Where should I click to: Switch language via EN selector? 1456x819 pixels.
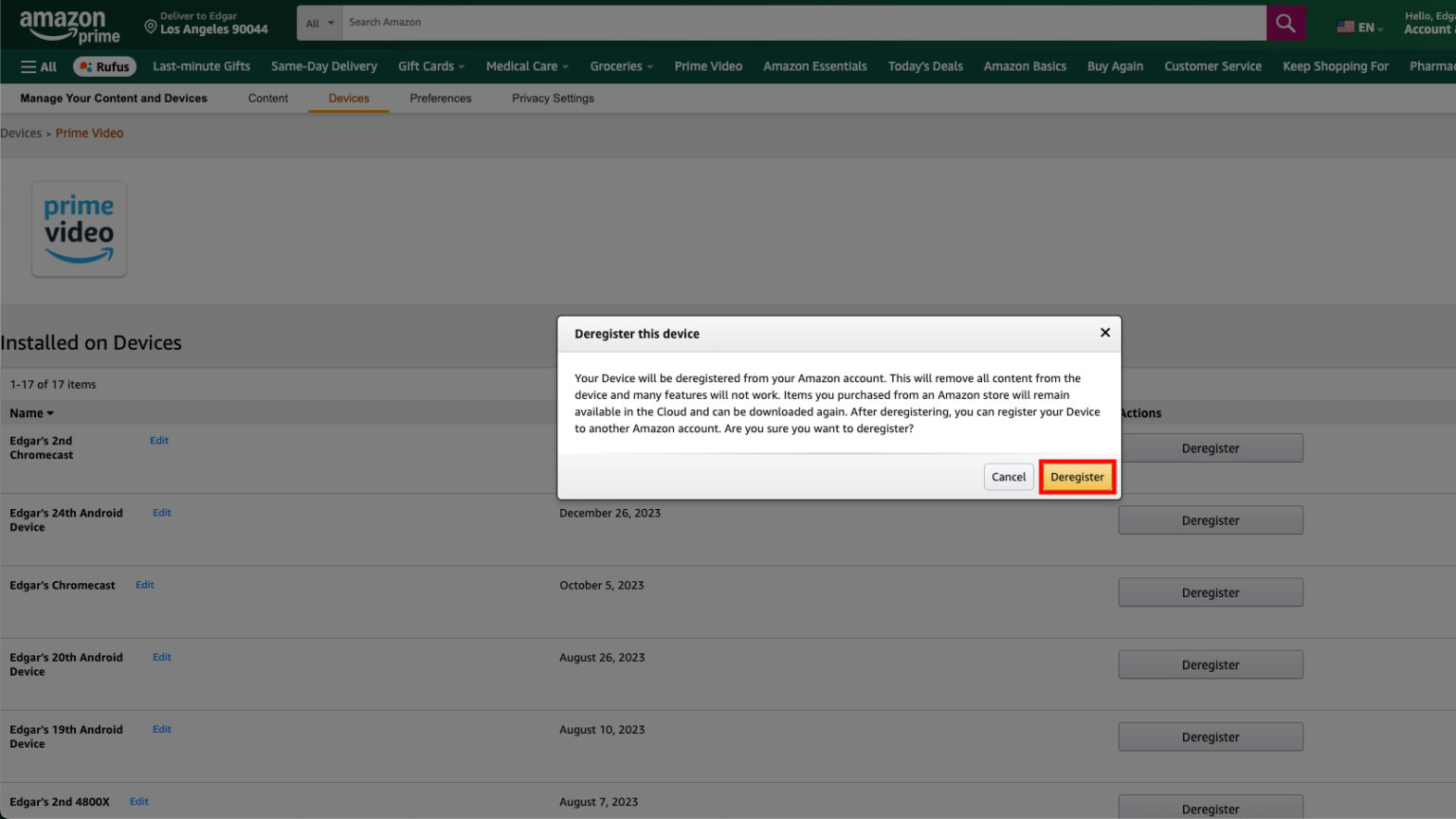pyautogui.click(x=1366, y=28)
